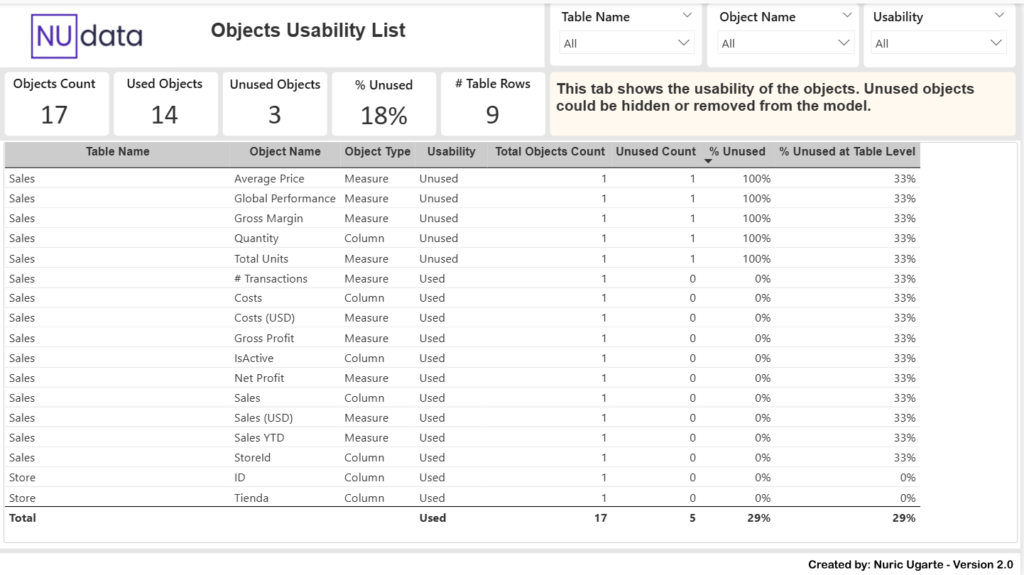Click the Global Performance object name cell
The image size is (1024, 575).
tap(284, 199)
